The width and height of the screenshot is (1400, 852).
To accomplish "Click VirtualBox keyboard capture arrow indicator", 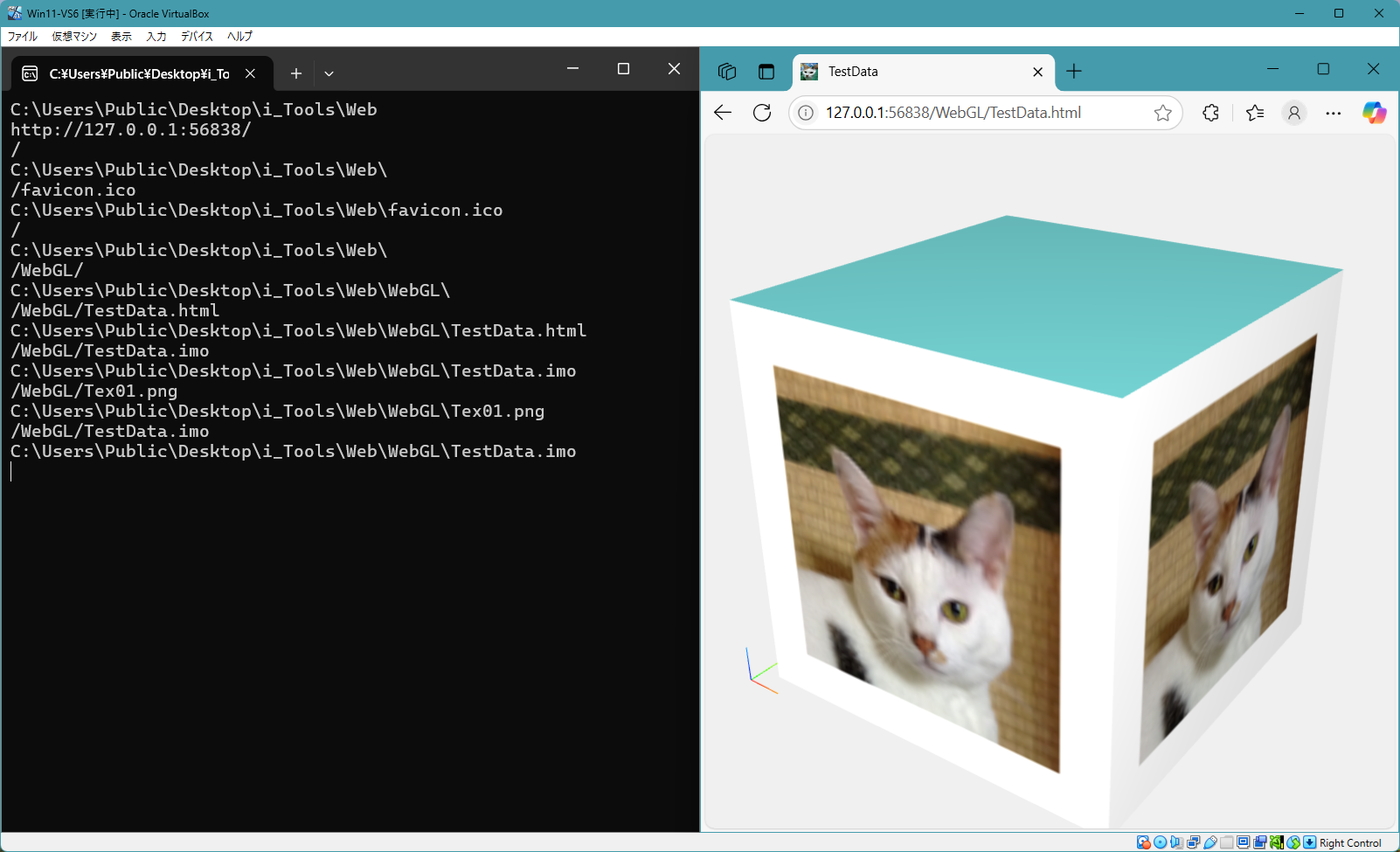I will [1309, 842].
